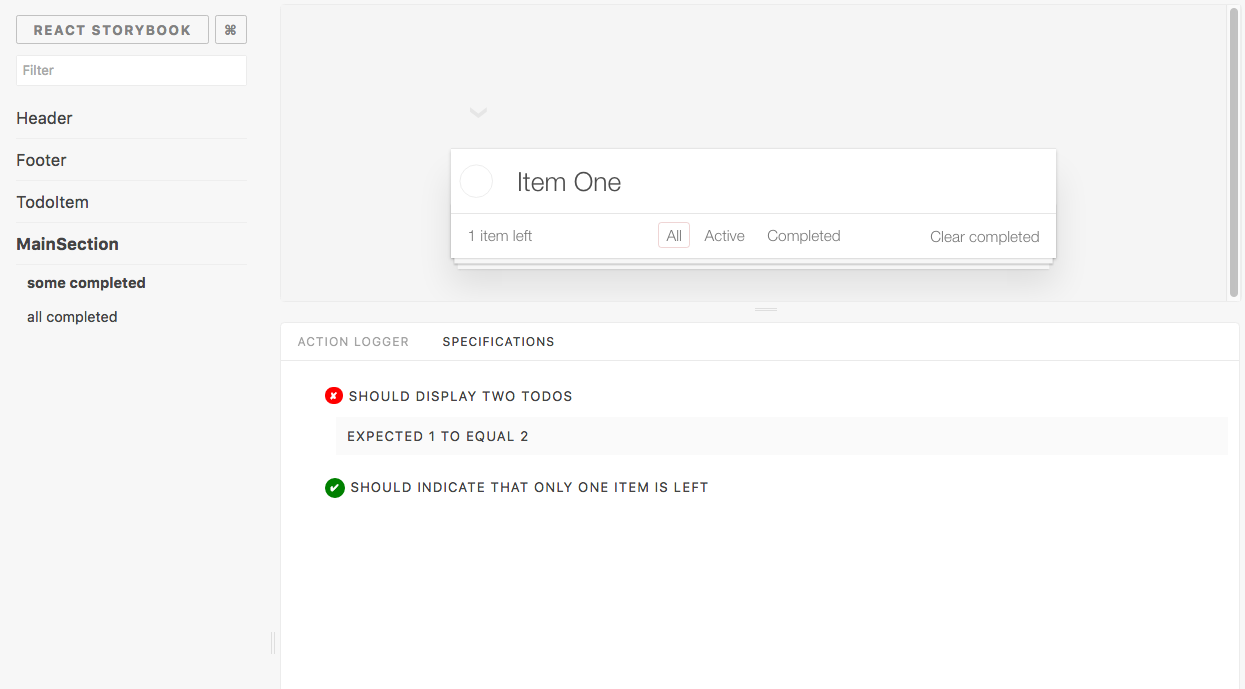Open the all completed story

point(72,317)
